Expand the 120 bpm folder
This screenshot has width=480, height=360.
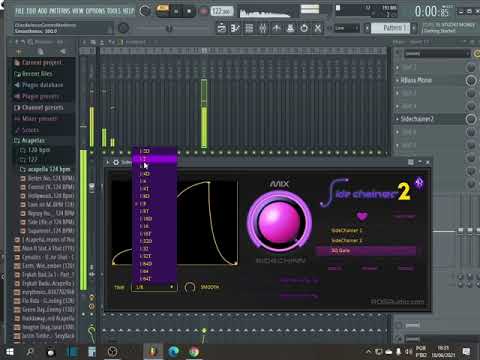point(39,150)
